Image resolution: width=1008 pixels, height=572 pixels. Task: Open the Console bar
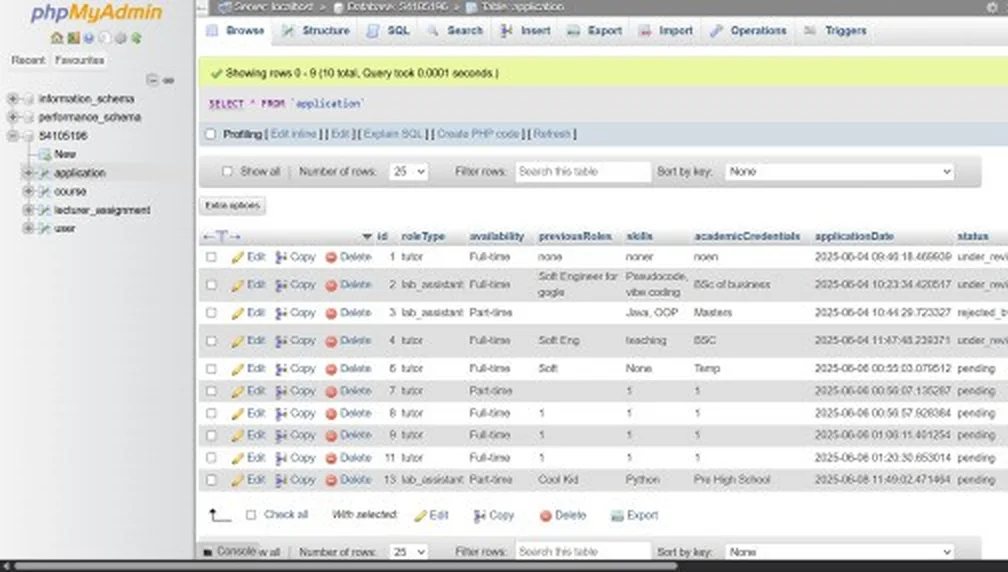[x=230, y=551]
